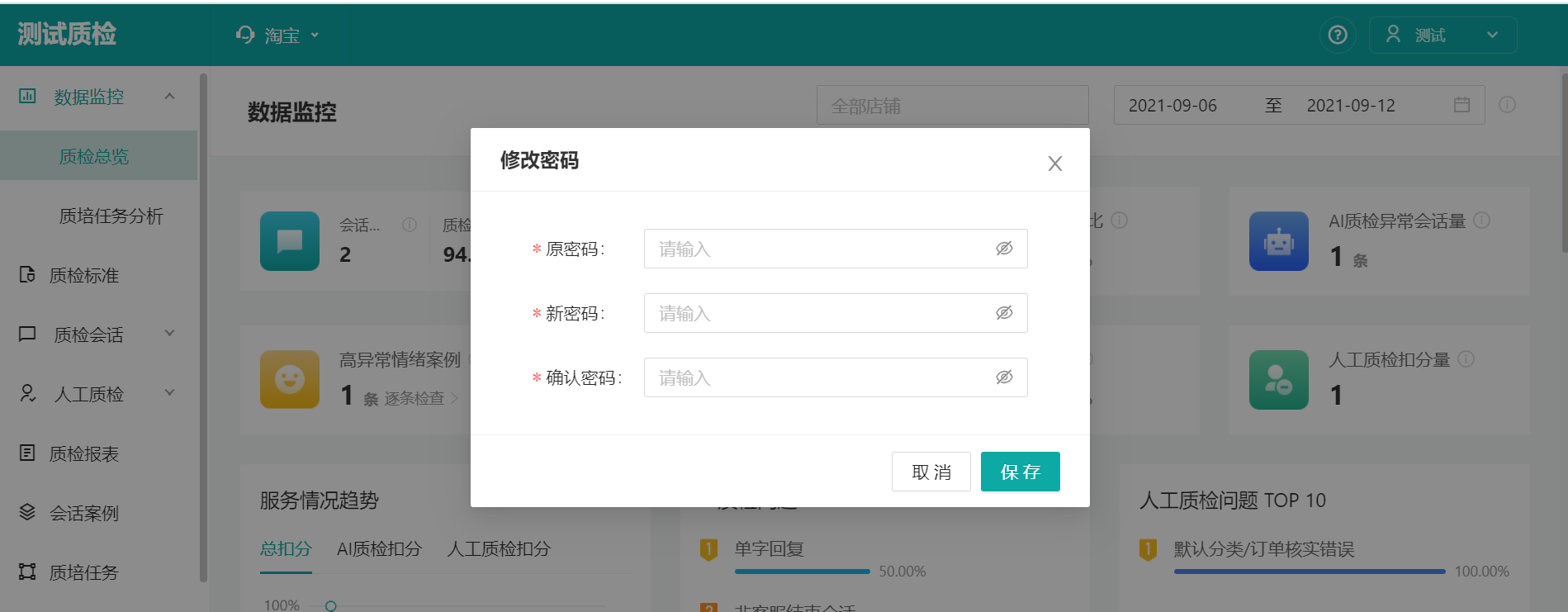Switch to the 人工质检扣分 tab
Screen dimensions: 1568x612
pyautogui.click(x=499, y=548)
